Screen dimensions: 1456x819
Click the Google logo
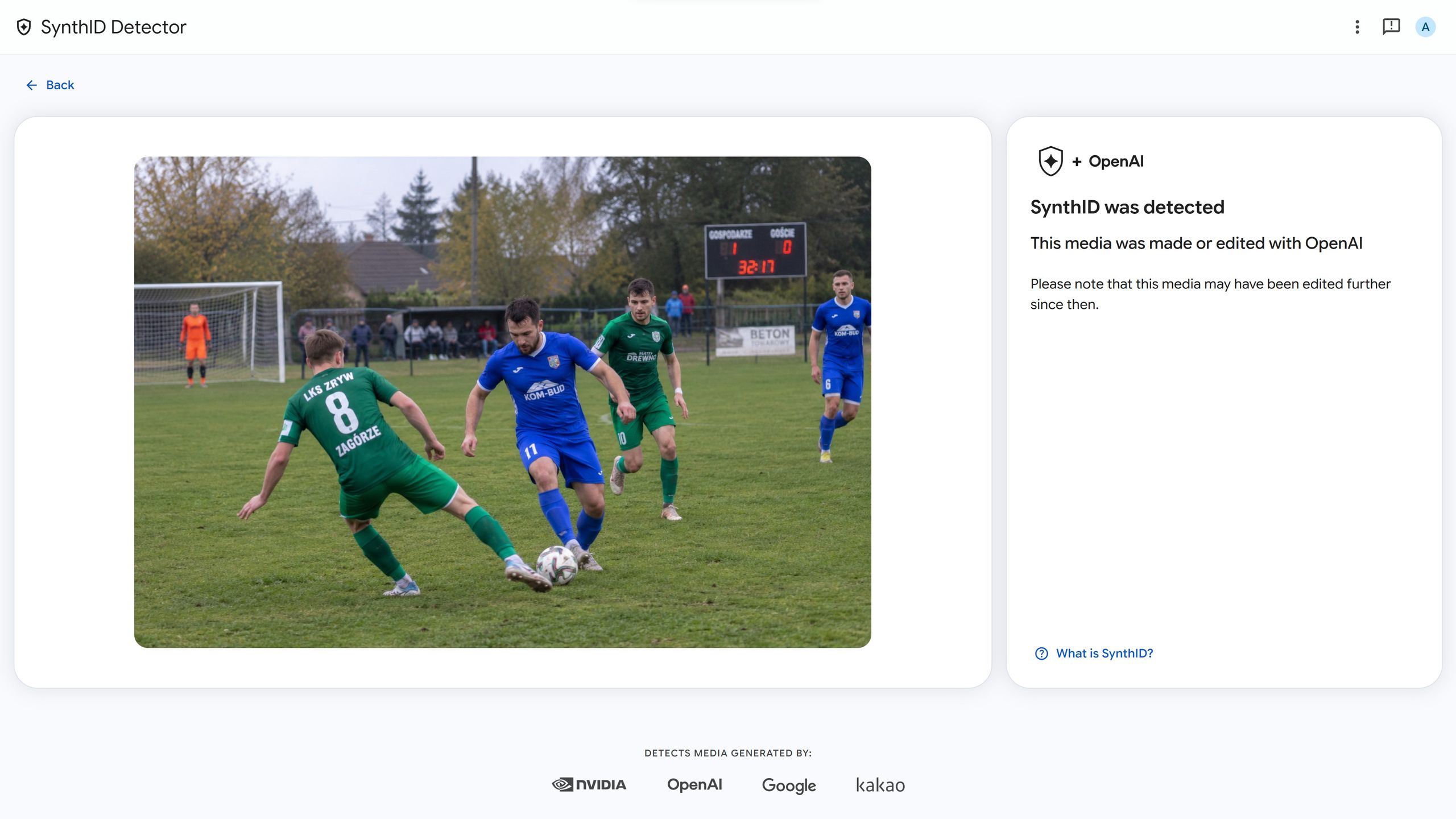tap(789, 785)
